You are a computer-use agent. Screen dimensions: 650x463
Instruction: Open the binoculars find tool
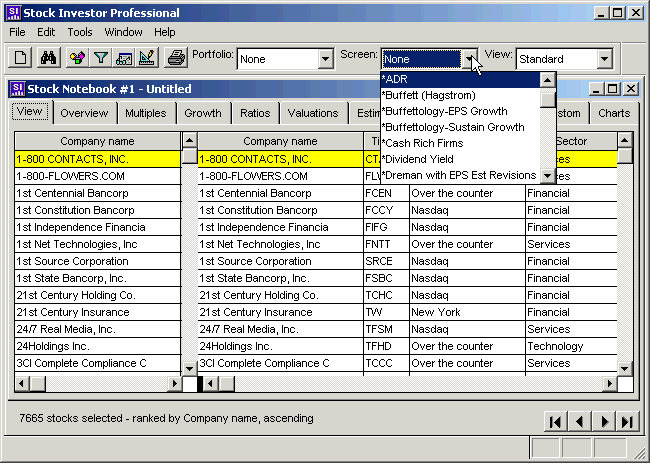(47, 58)
